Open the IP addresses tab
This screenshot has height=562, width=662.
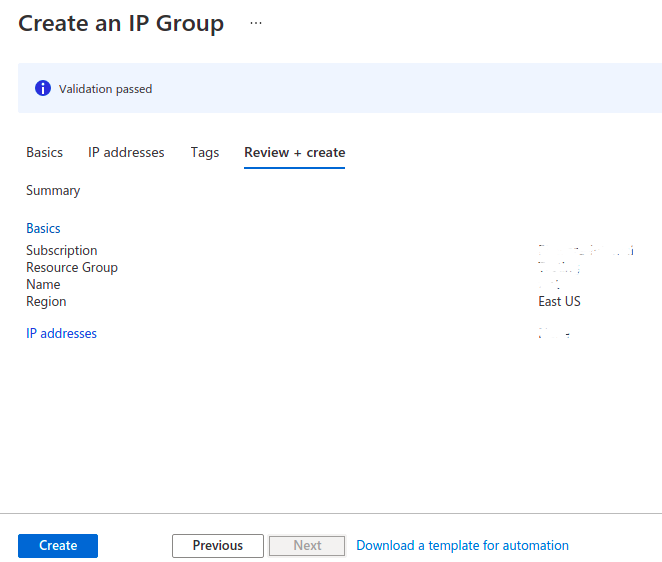[x=126, y=153]
